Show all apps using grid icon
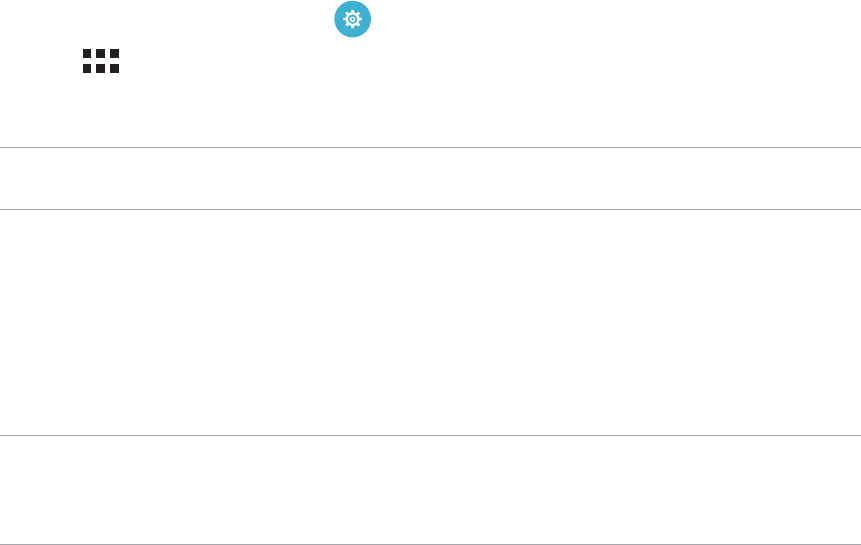Screen dimensions: 861x545 [101, 61]
